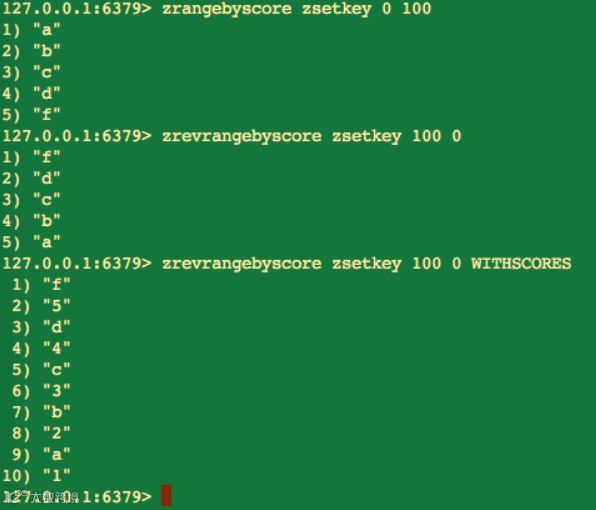Select output line 9) "a" in last result
Viewport: 596px width, 510px height.
(x=41, y=454)
